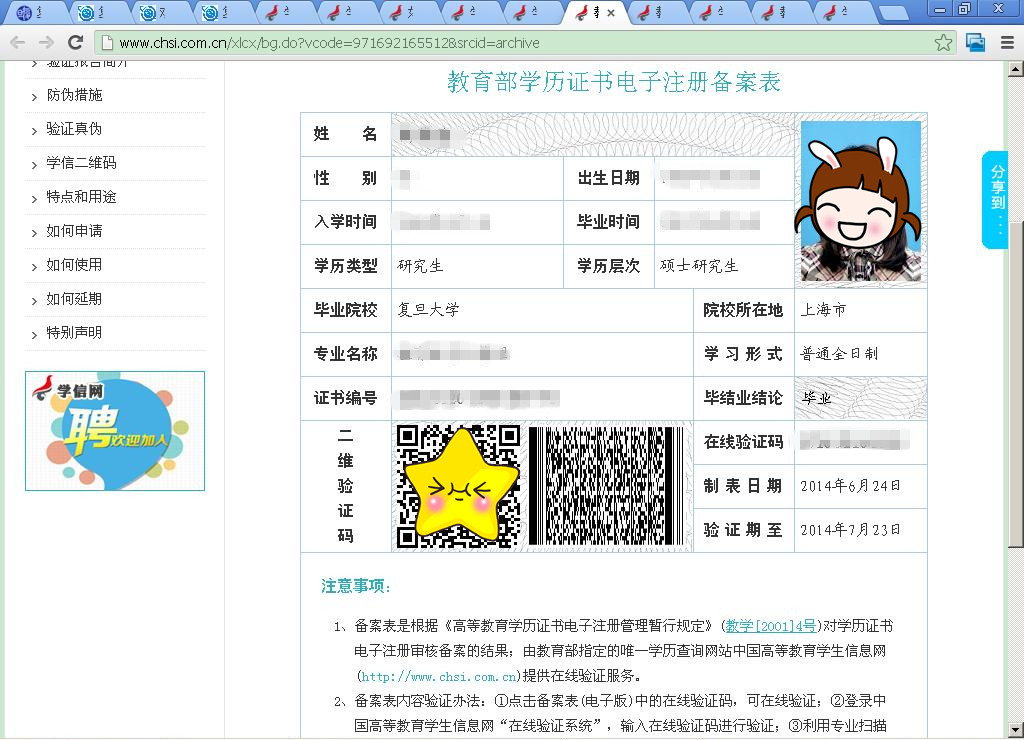Click the reload page icon
This screenshot has width=1024, height=740.
76,42
